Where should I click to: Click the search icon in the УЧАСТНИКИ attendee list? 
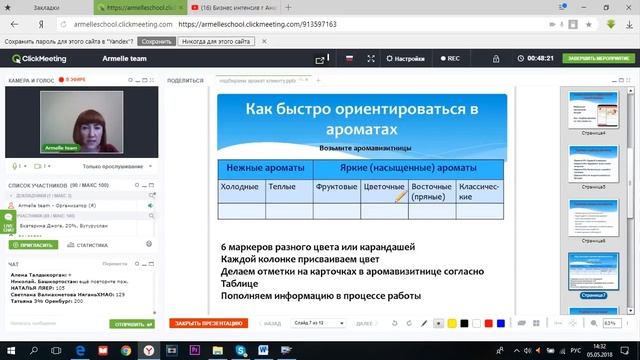pos(151,216)
